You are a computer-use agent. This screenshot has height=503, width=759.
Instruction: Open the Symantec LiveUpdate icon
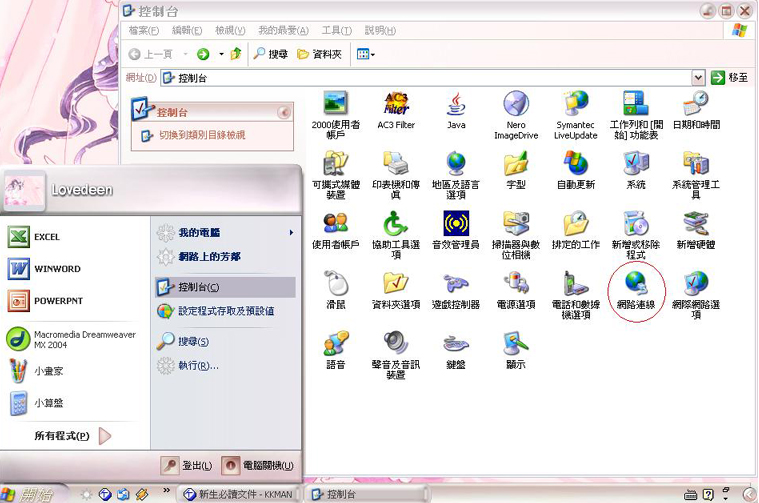tap(576, 105)
